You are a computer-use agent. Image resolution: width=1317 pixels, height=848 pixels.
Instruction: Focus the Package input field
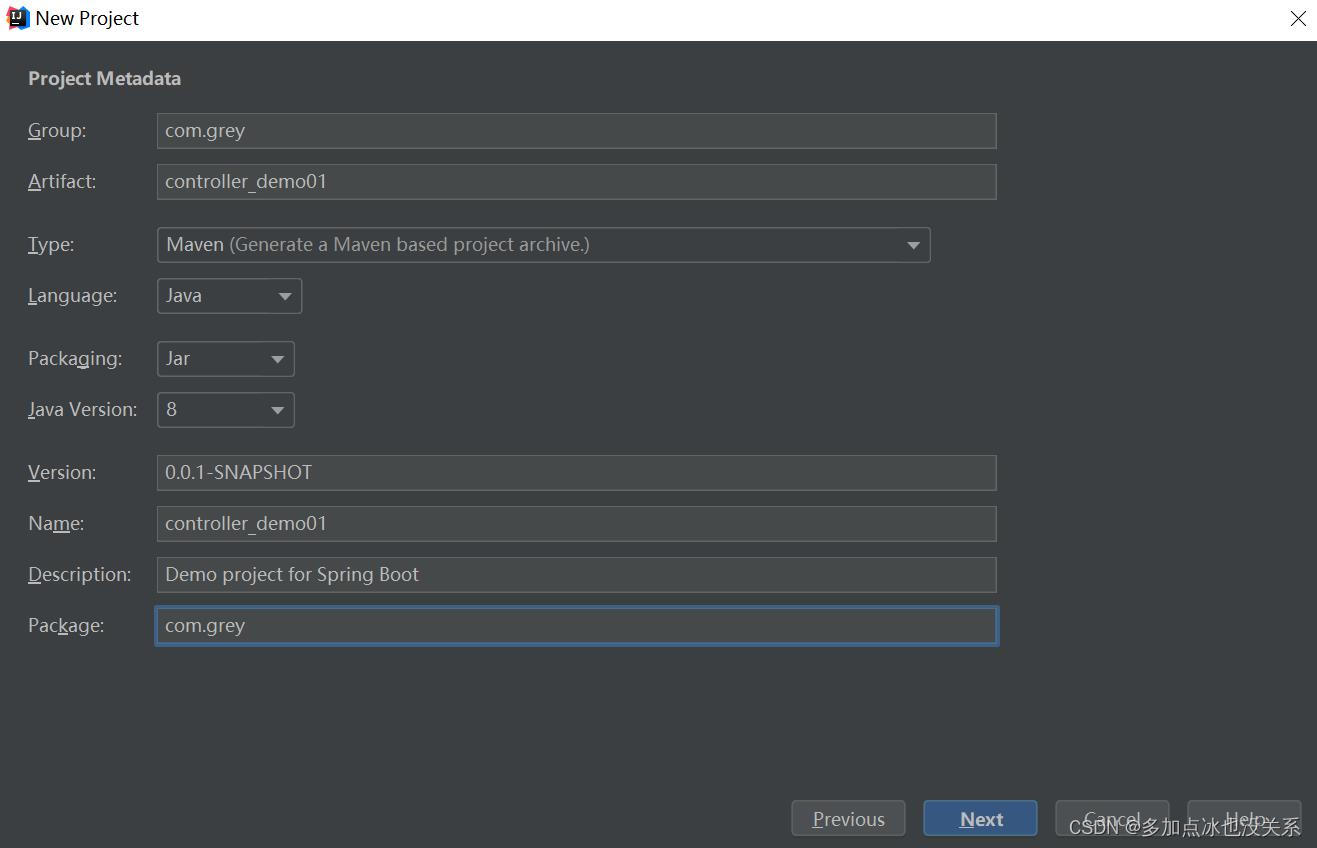pos(576,626)
